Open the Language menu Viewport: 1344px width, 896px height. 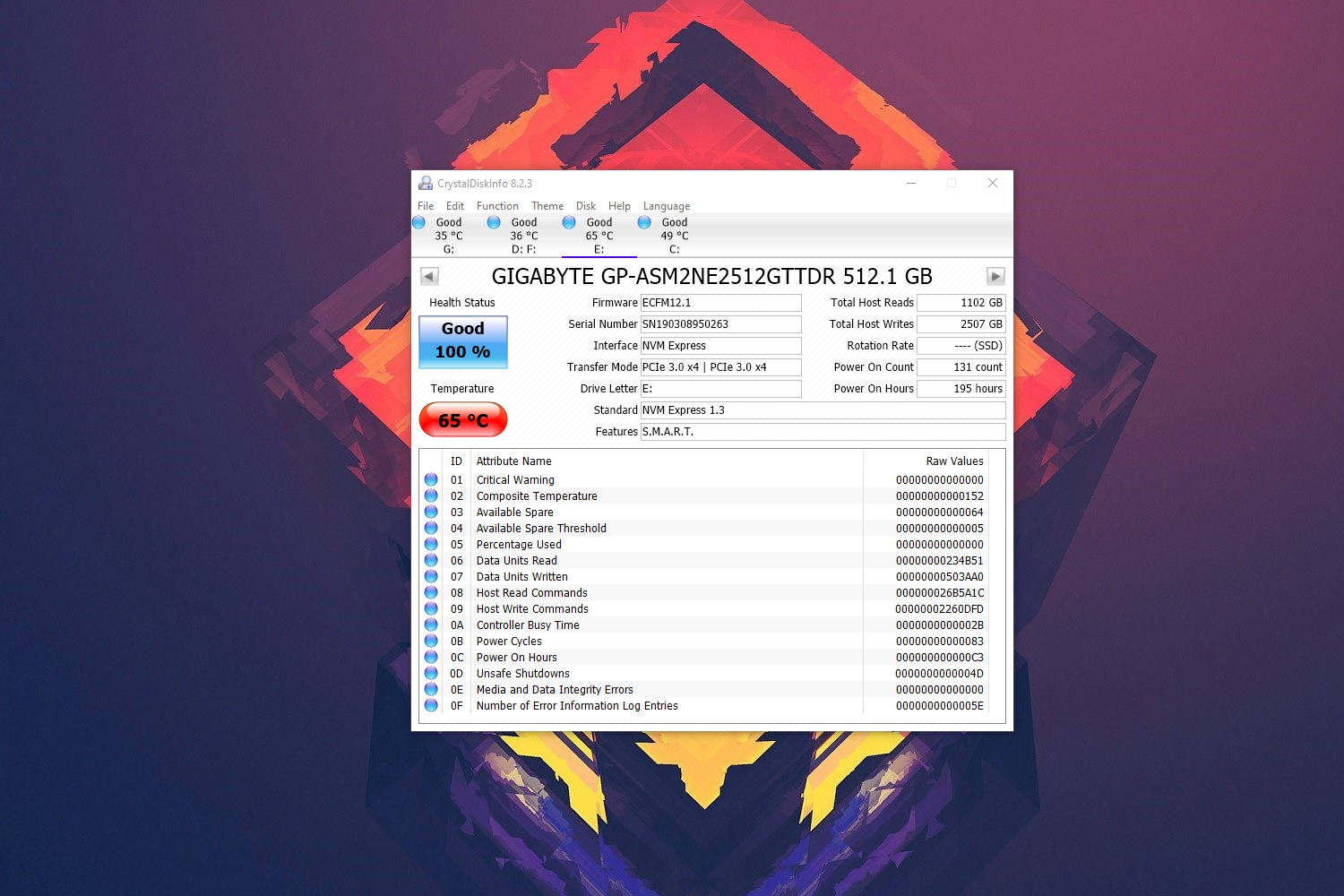667,206
